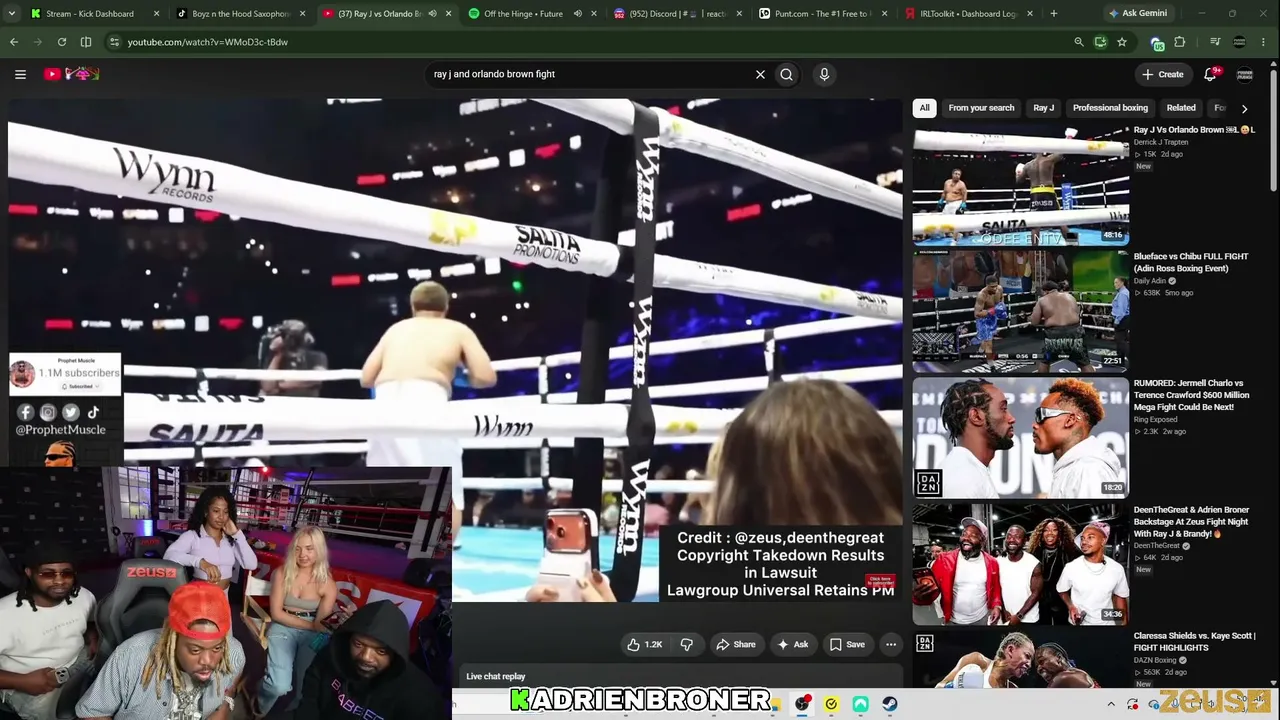Open the YouTube account avatar menu

pyautogui.click(x=1245, y=74)
